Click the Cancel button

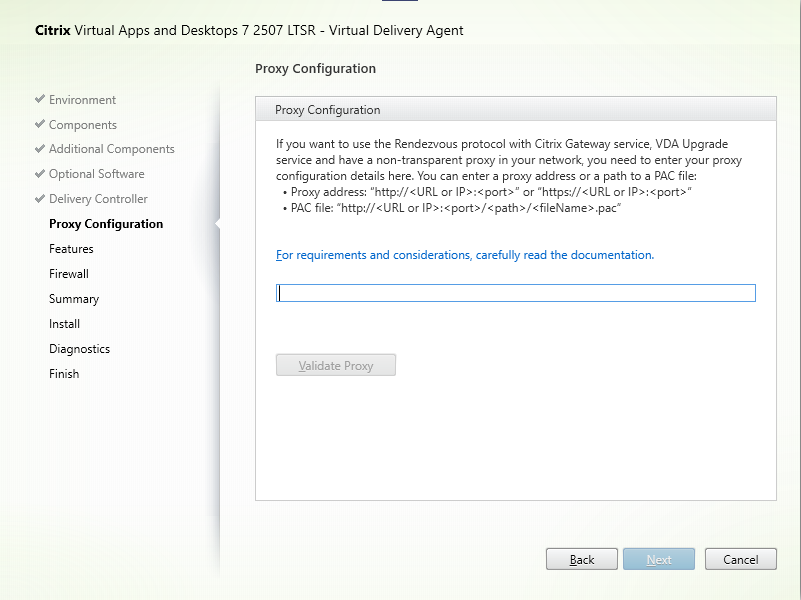click(x=740, y=559)
